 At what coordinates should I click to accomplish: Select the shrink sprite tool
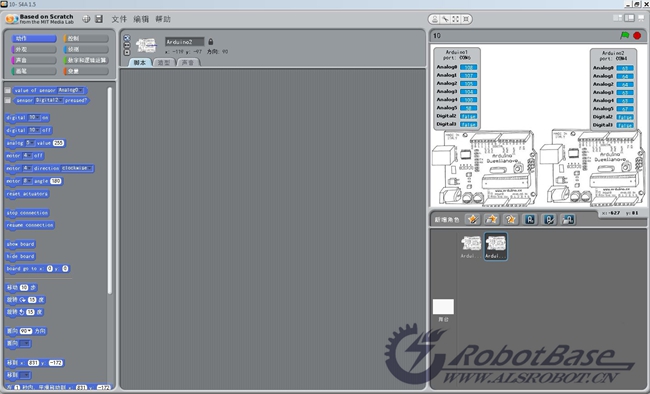tap(466, 19)
